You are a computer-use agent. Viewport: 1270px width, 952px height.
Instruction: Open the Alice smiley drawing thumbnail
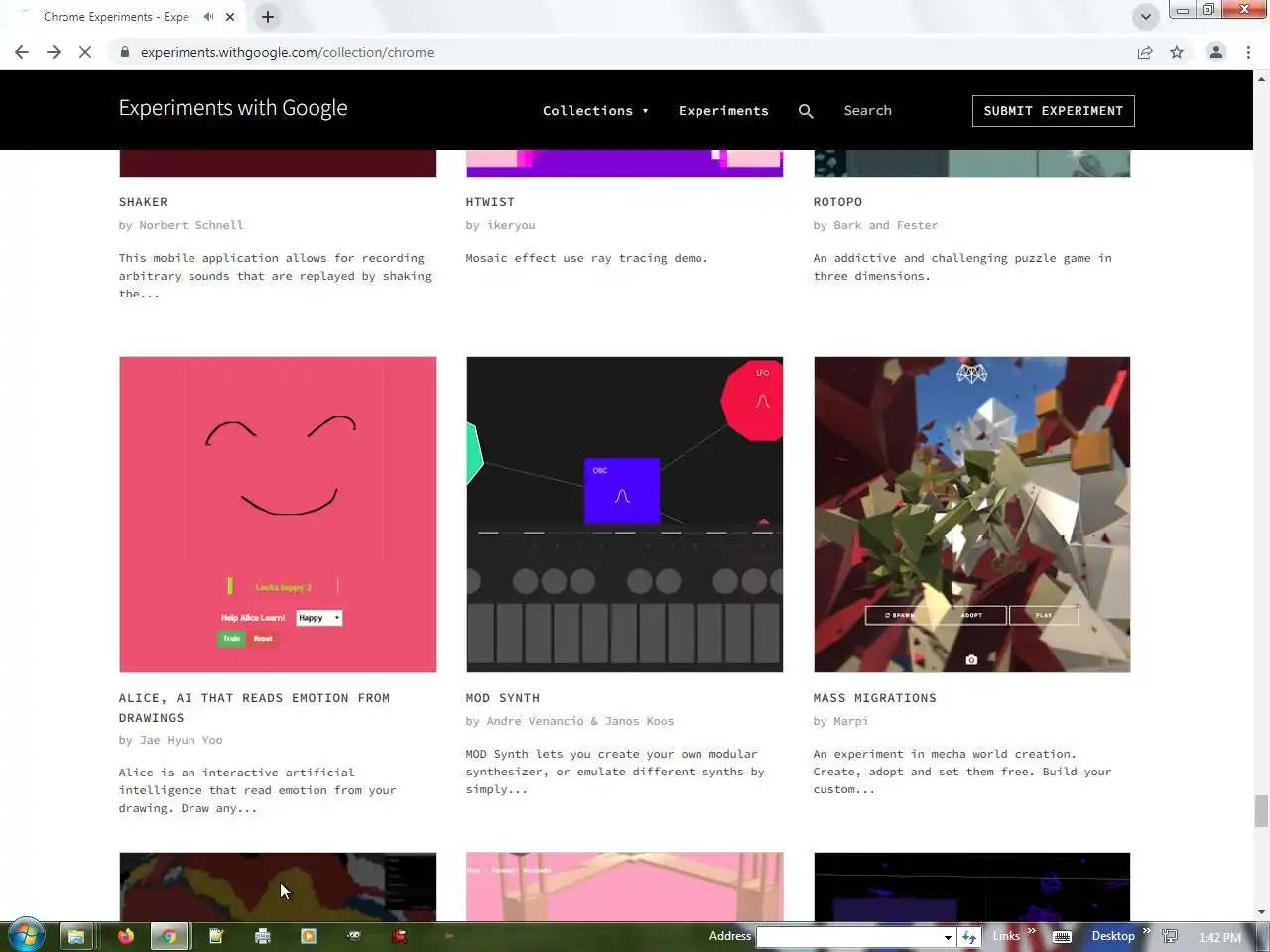pyautogui.click(x=277, y=515)
